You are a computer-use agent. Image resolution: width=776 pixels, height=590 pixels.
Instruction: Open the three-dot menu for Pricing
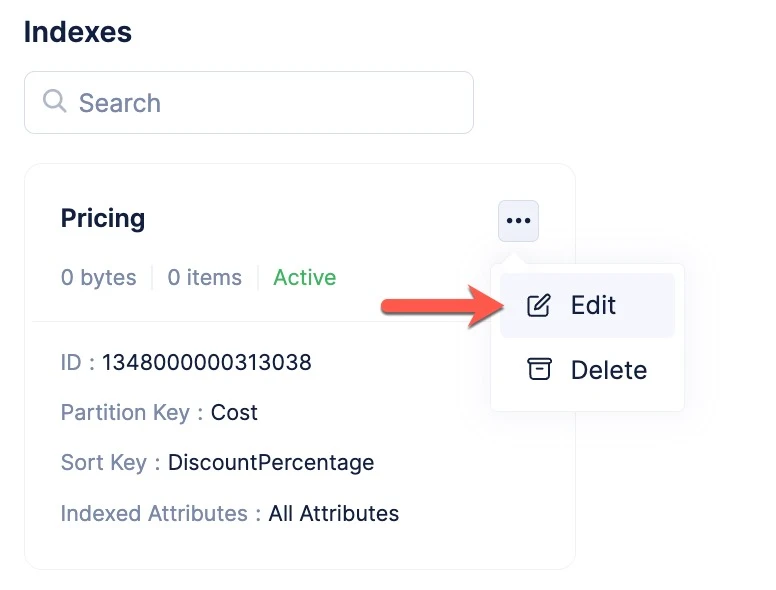click(518, 221)
